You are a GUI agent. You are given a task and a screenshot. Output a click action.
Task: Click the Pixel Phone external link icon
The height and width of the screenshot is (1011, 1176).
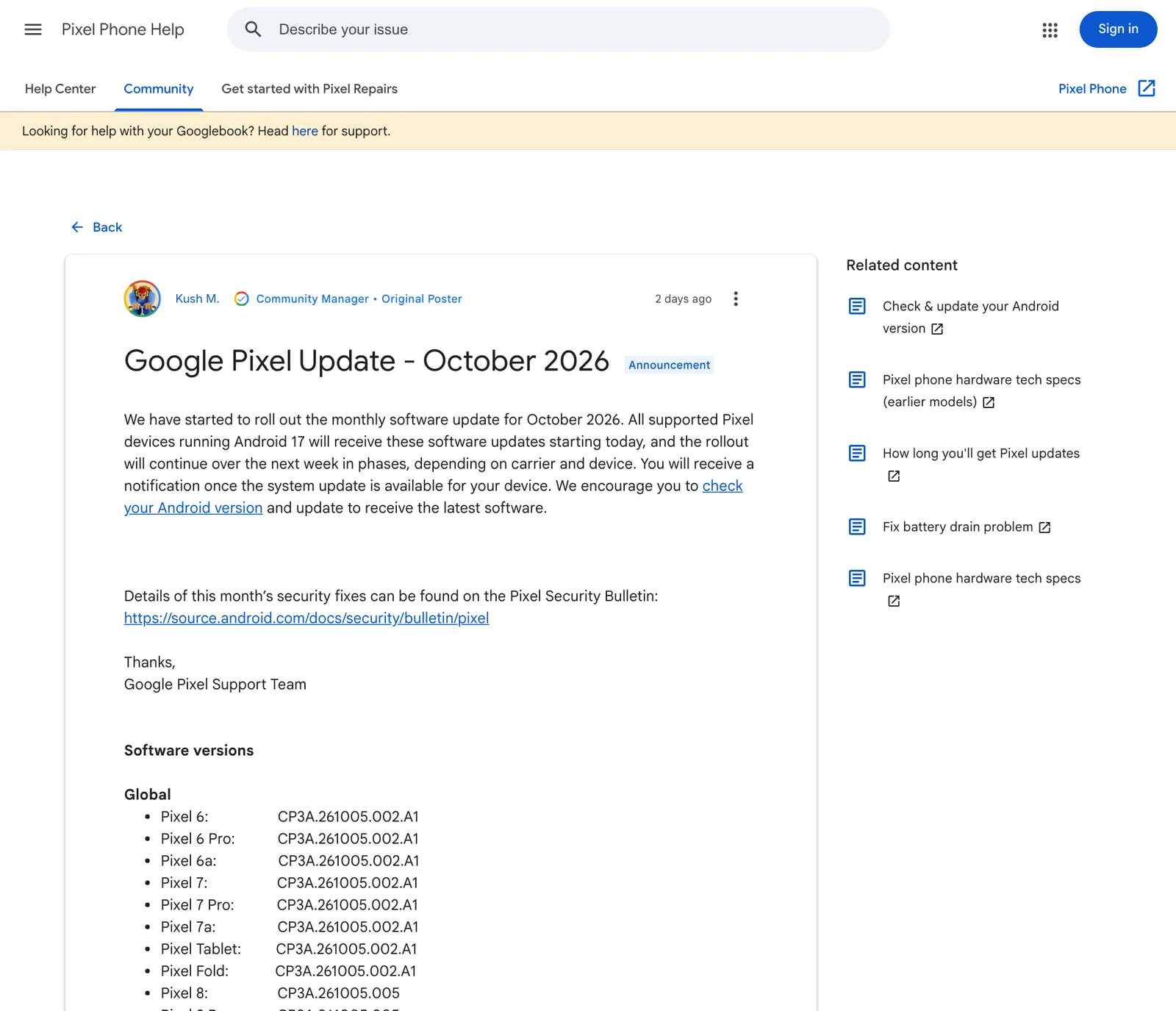pos(1147,88)
